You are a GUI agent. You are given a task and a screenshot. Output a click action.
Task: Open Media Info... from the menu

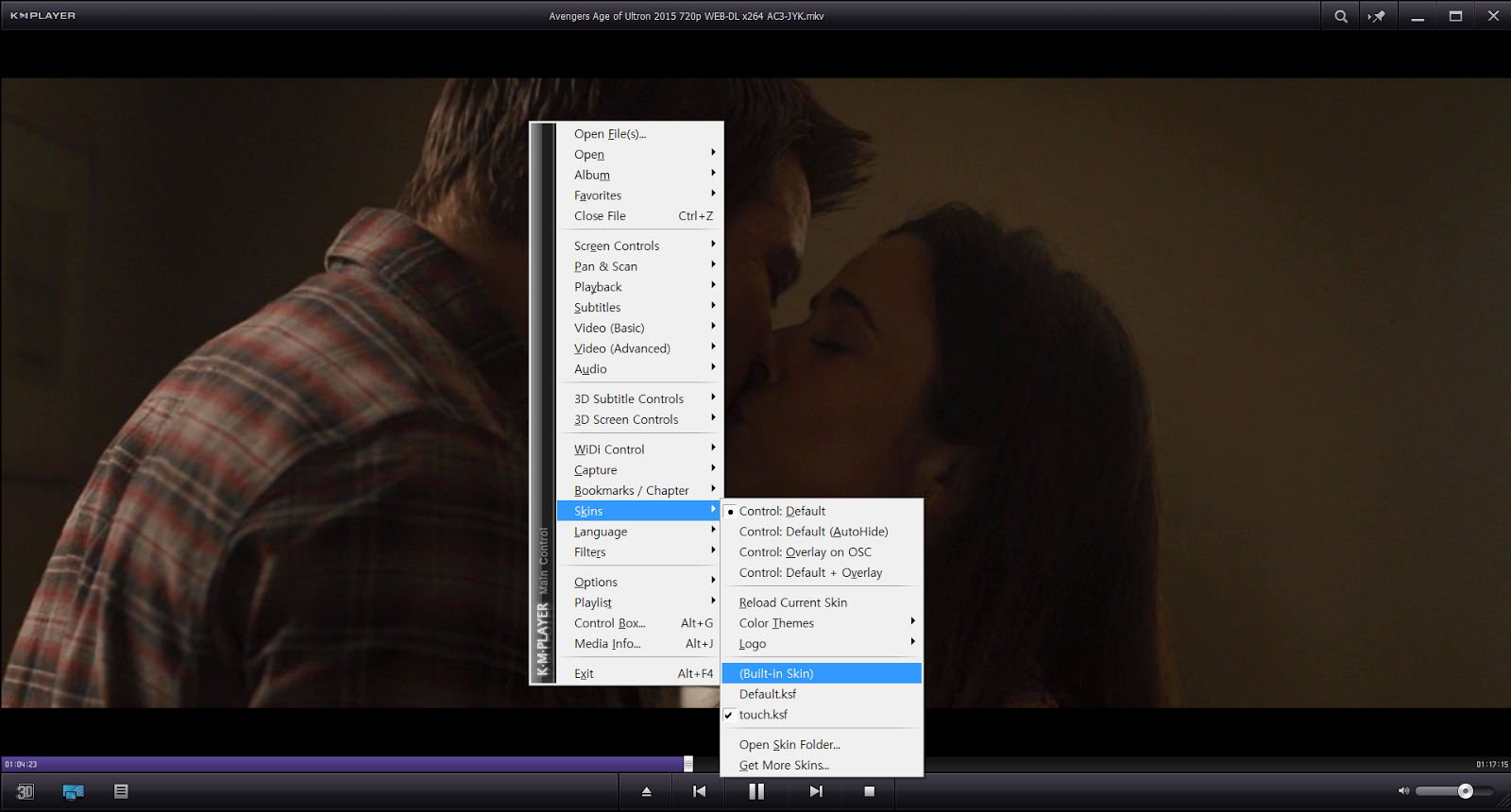638,644
